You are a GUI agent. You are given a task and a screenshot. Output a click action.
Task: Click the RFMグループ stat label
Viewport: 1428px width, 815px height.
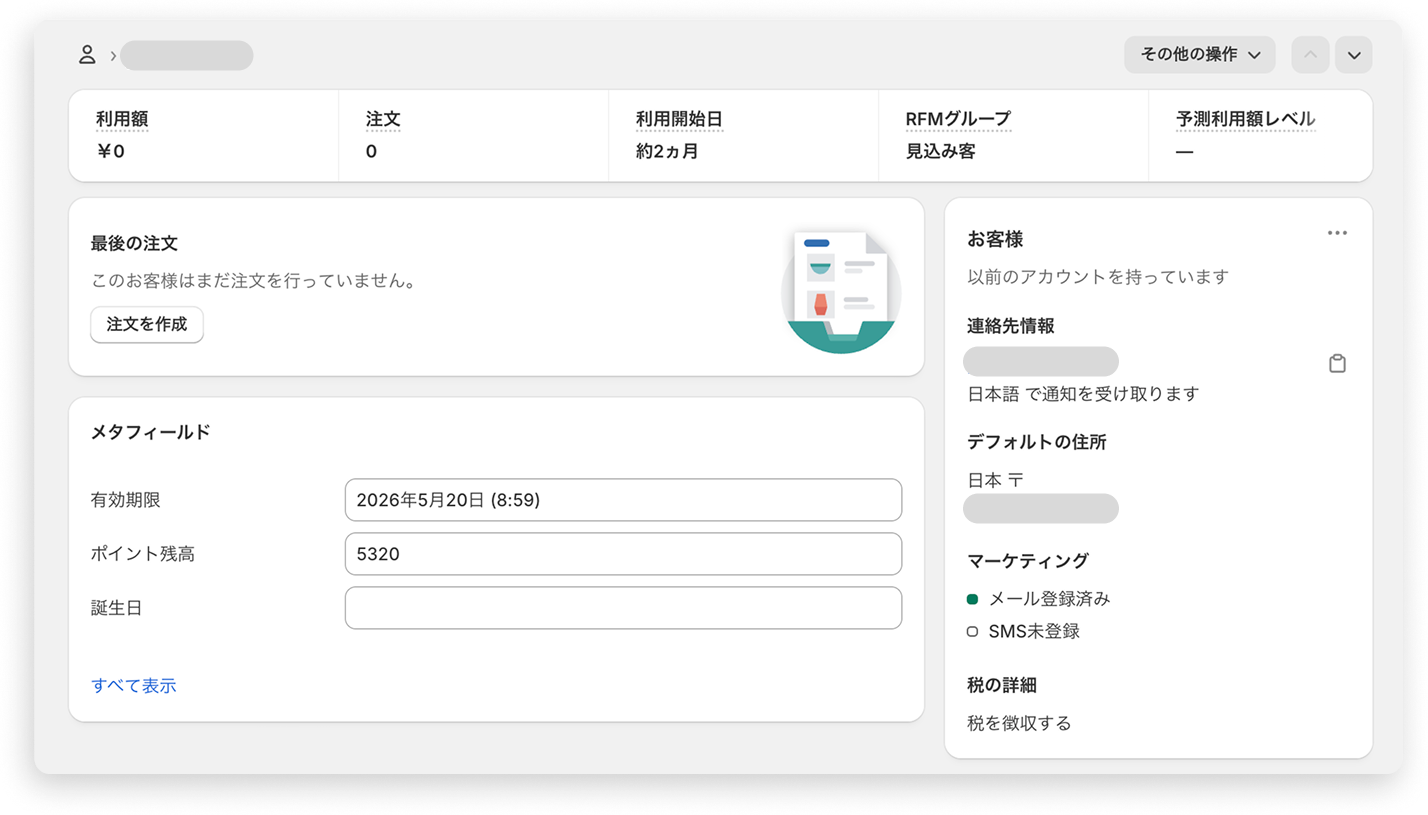958,120
